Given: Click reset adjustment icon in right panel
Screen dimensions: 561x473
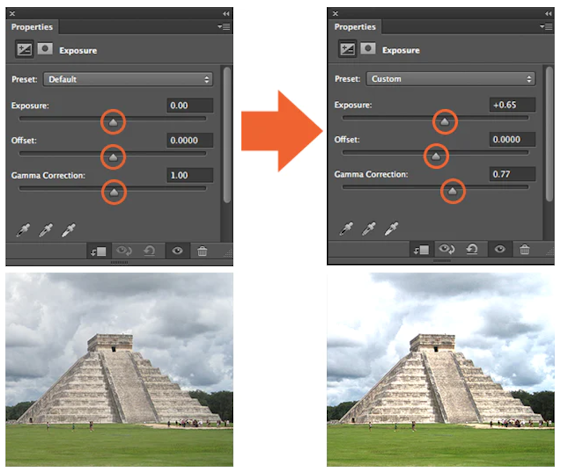Looking at the screenshot, I should point(472,249).
